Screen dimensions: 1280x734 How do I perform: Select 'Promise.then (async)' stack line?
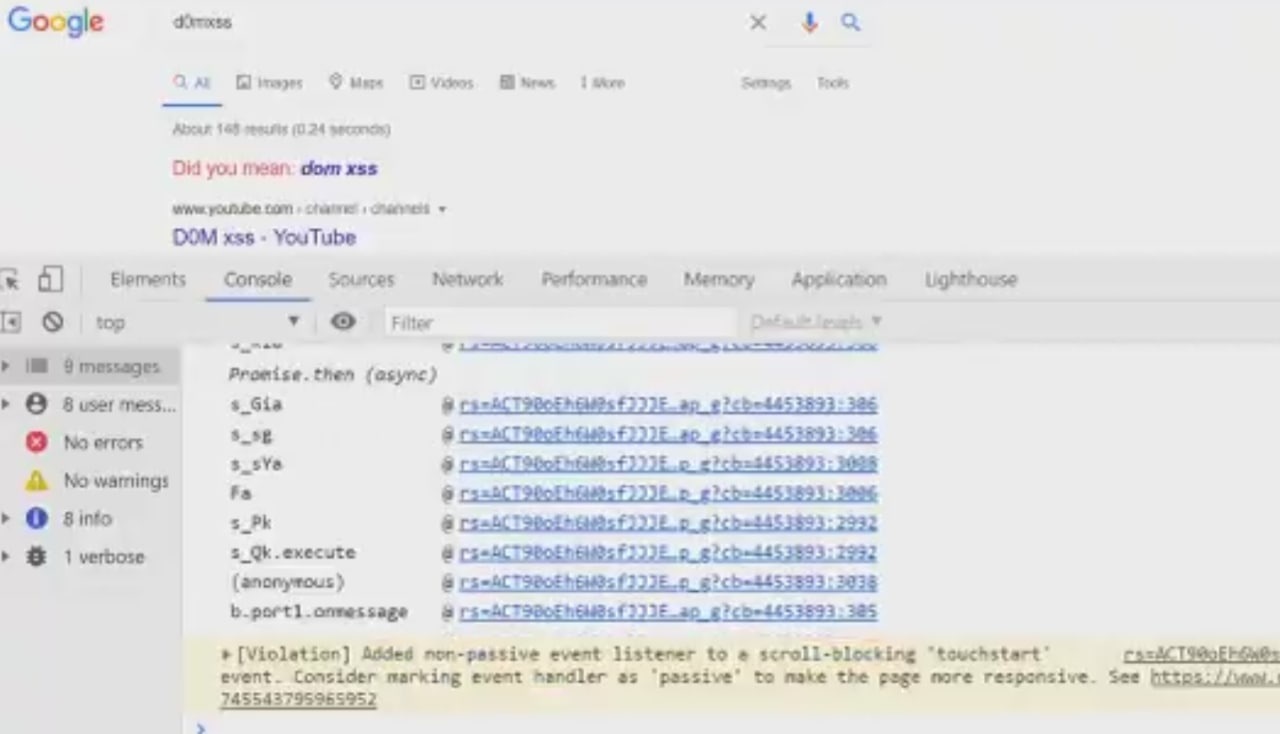coord(333,374)
